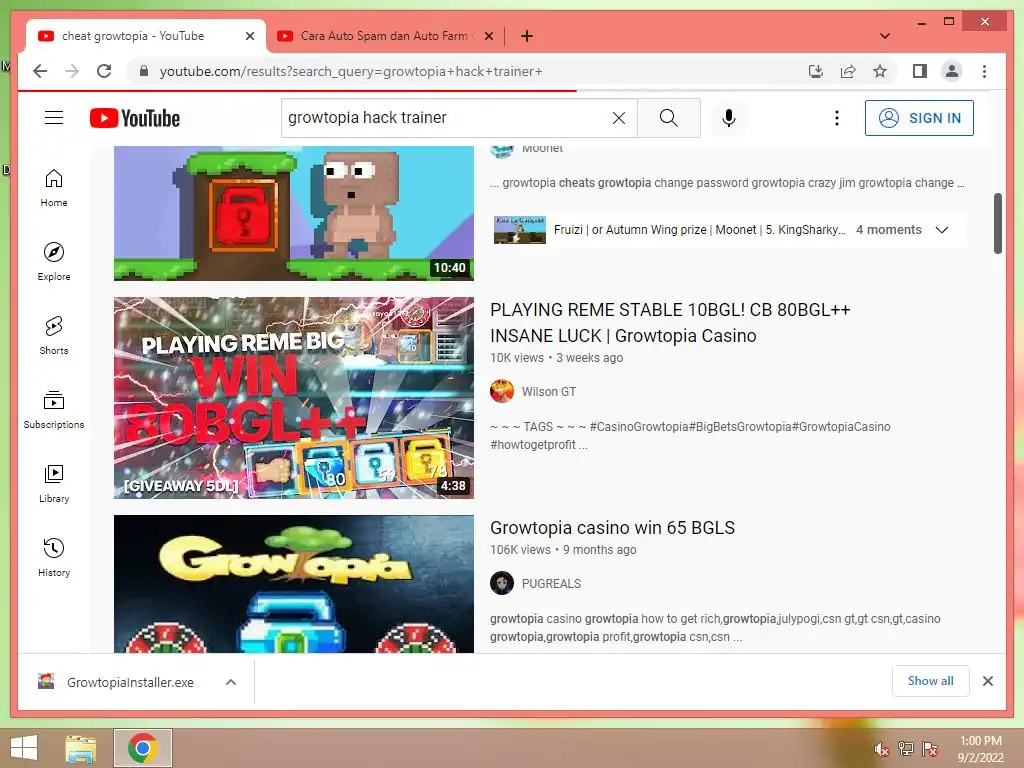Start voice search with microphone
Screen dimensions: 1024x768
pyautogui.click(x=729, y=118)
